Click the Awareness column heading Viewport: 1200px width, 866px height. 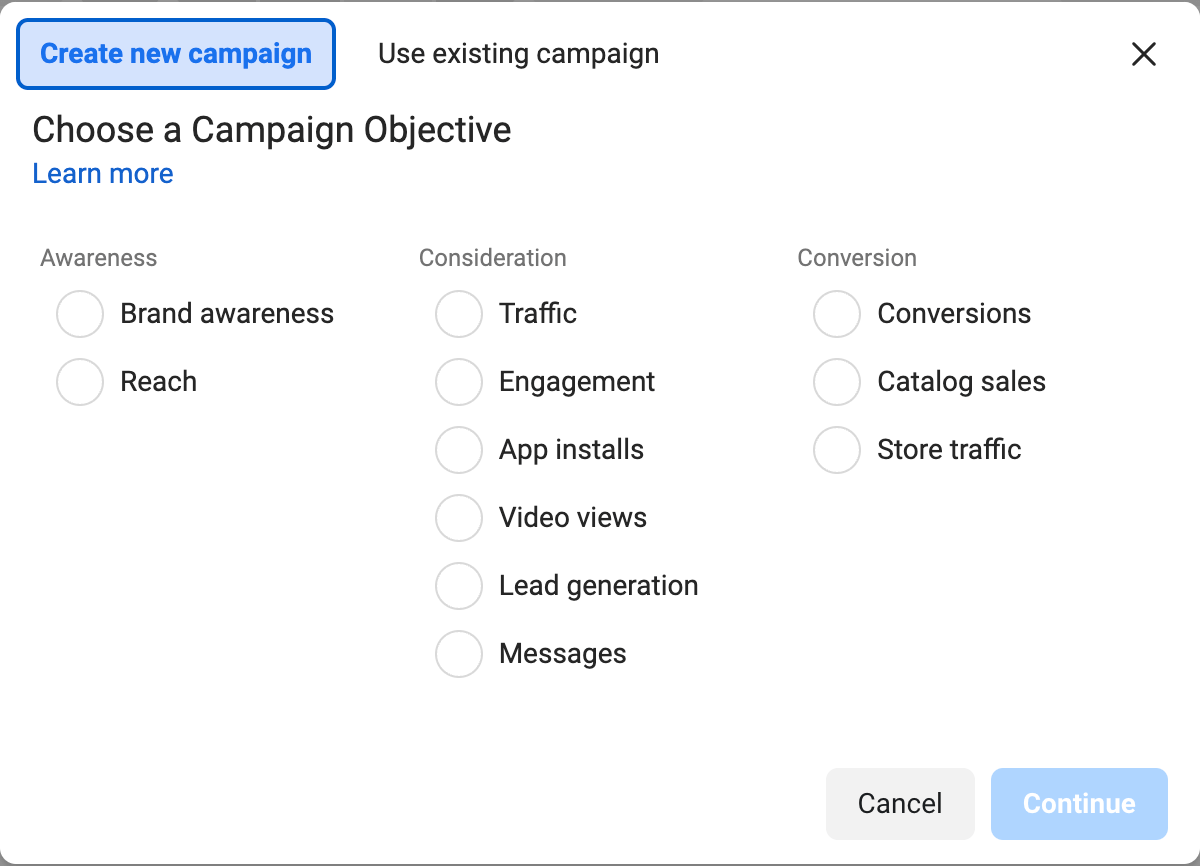tap(99, 258)
